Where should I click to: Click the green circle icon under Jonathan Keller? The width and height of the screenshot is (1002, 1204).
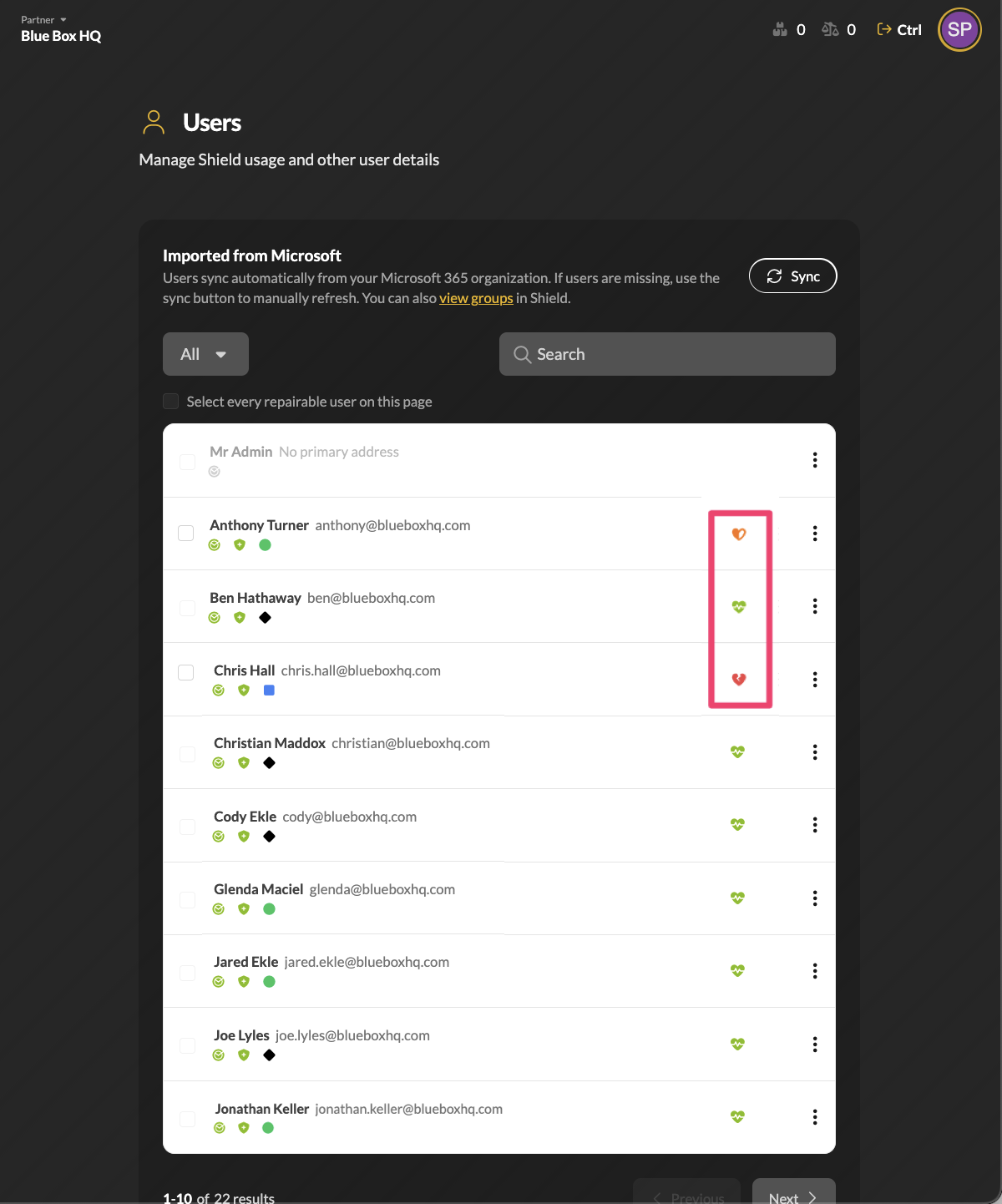coord(268,1128)
